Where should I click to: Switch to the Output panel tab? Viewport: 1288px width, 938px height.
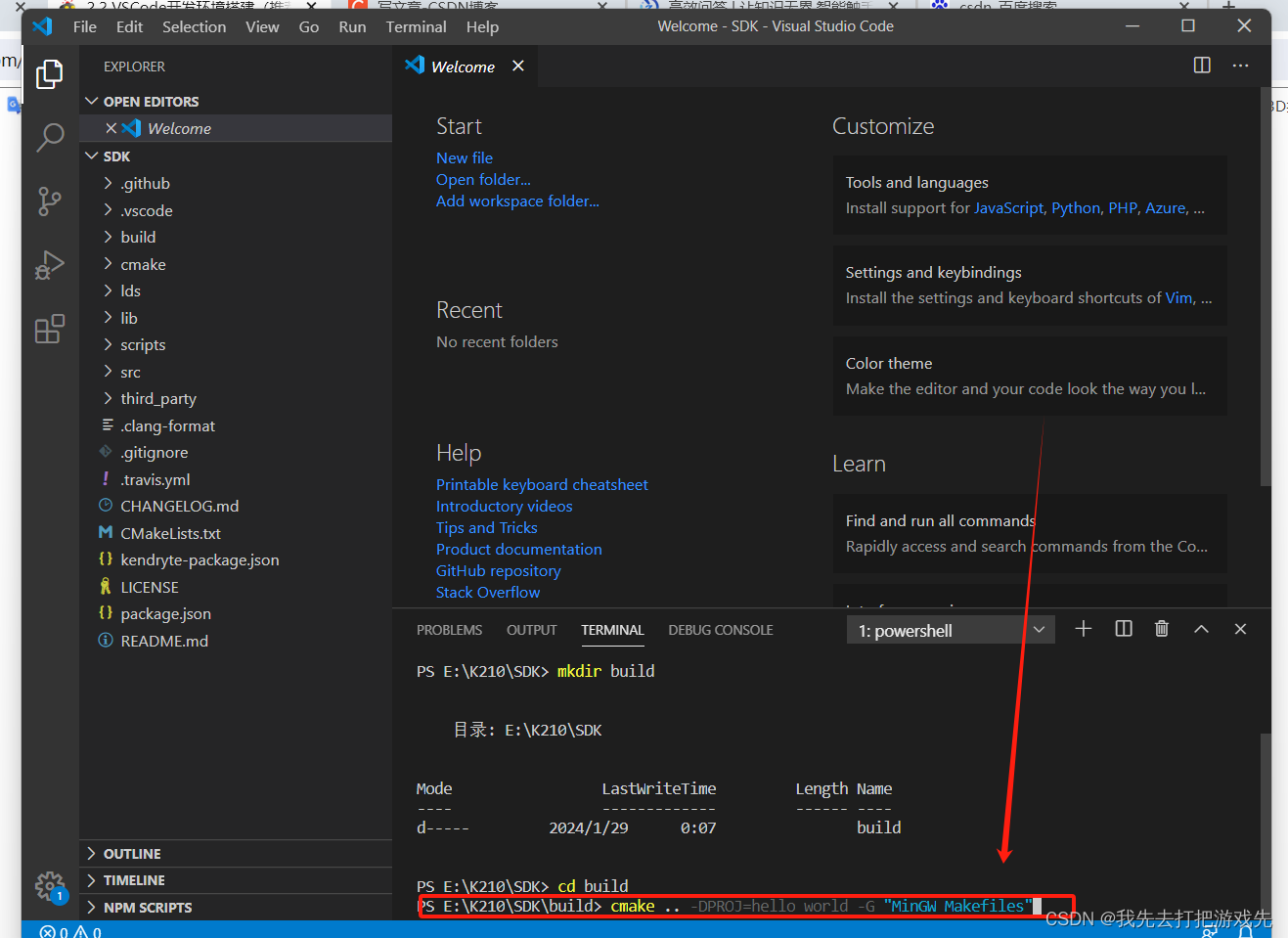point(531,630)
